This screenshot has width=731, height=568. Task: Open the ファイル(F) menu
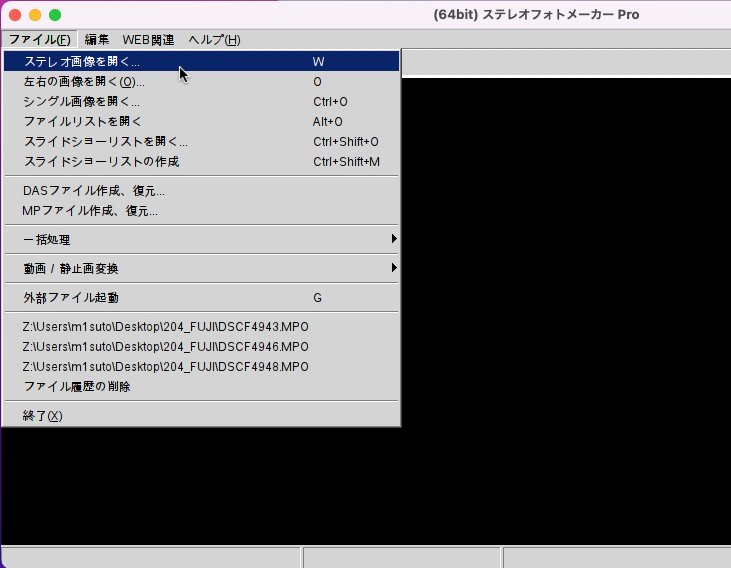[40, 40]
